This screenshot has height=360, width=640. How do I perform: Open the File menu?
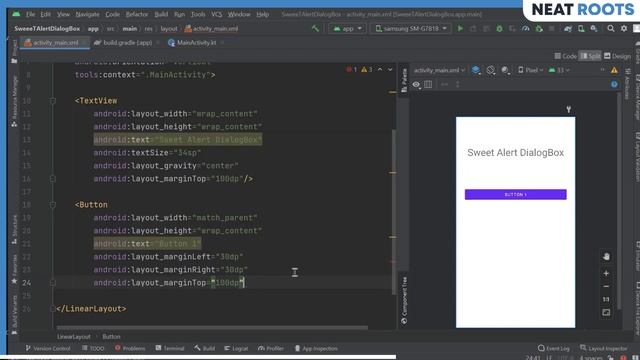pos(31,14)
